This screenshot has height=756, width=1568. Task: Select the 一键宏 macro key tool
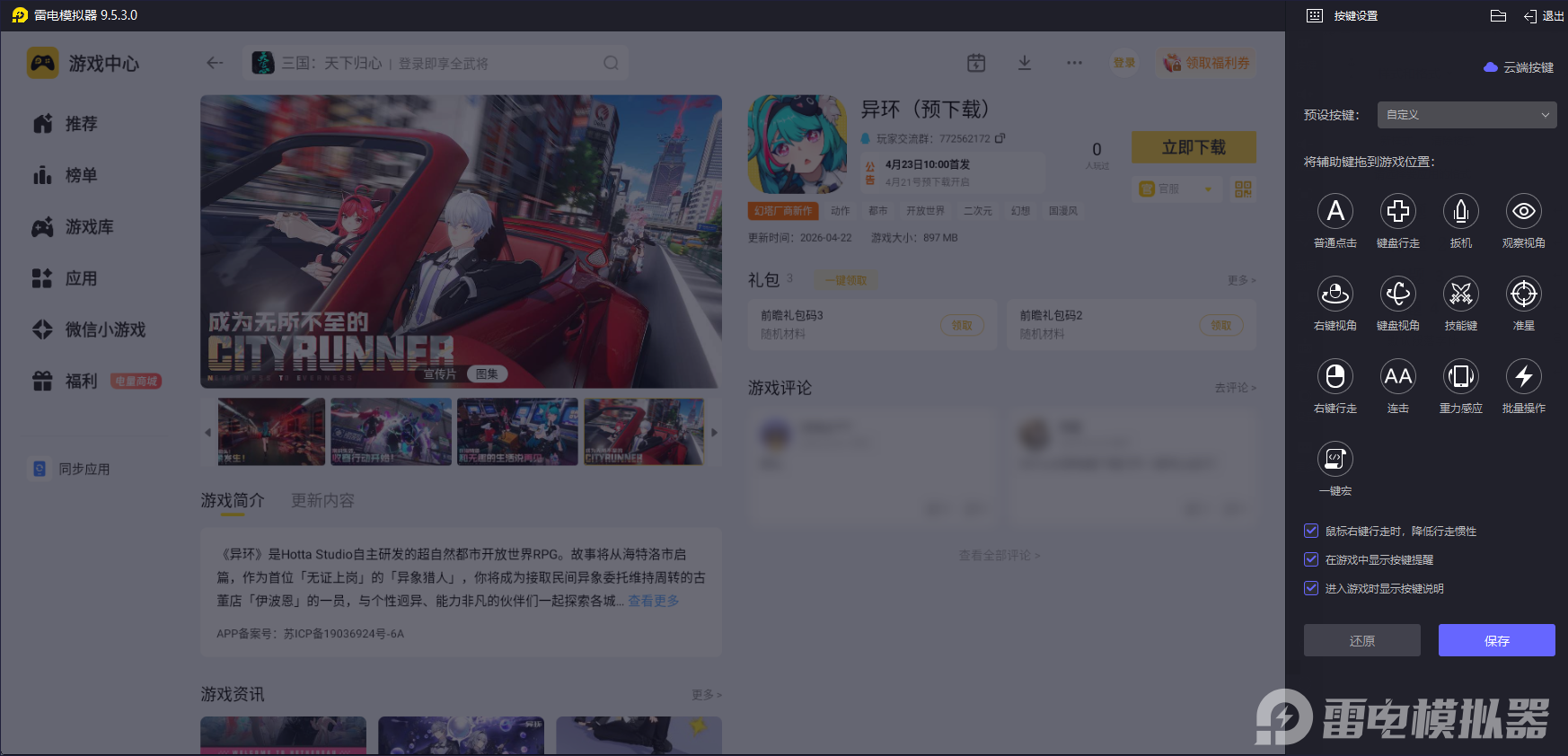pyautogui.click(x=1335, y=459)
